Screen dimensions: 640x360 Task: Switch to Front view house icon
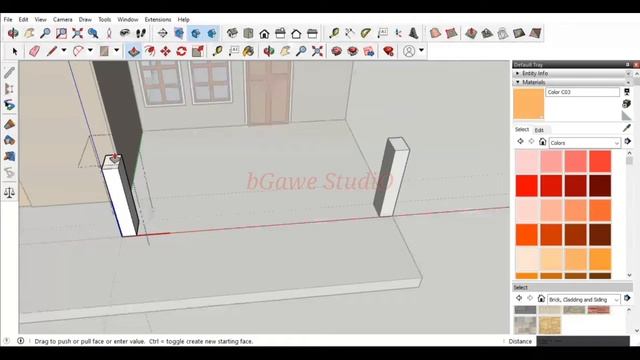264,33
